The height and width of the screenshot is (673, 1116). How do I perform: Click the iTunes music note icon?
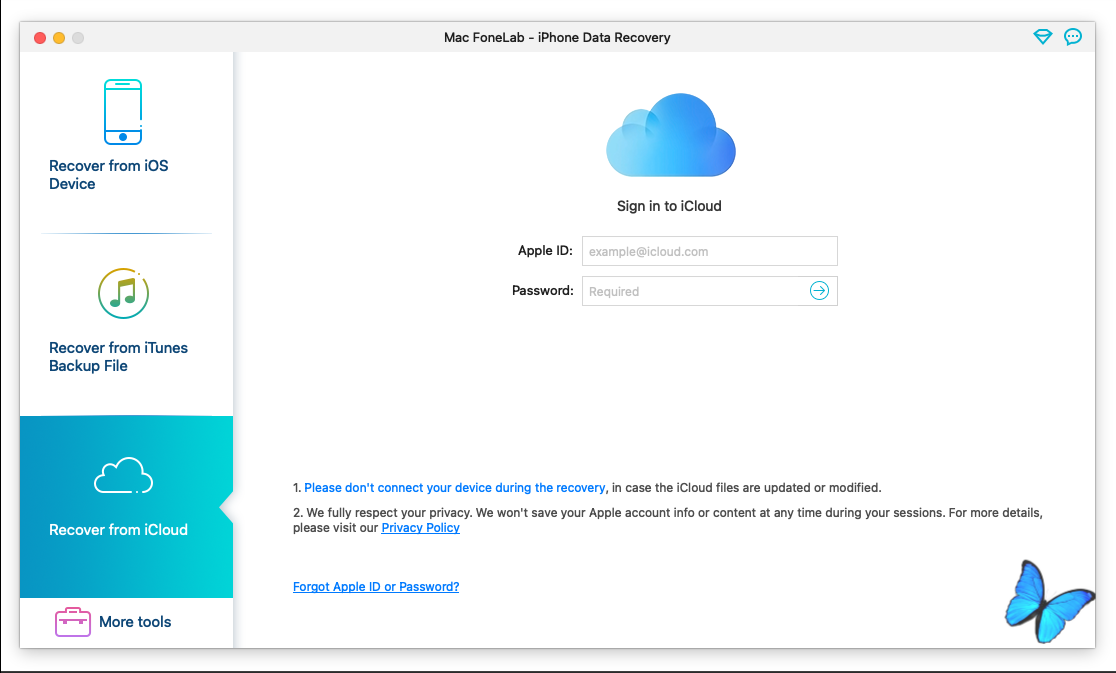tap(124, 293)
